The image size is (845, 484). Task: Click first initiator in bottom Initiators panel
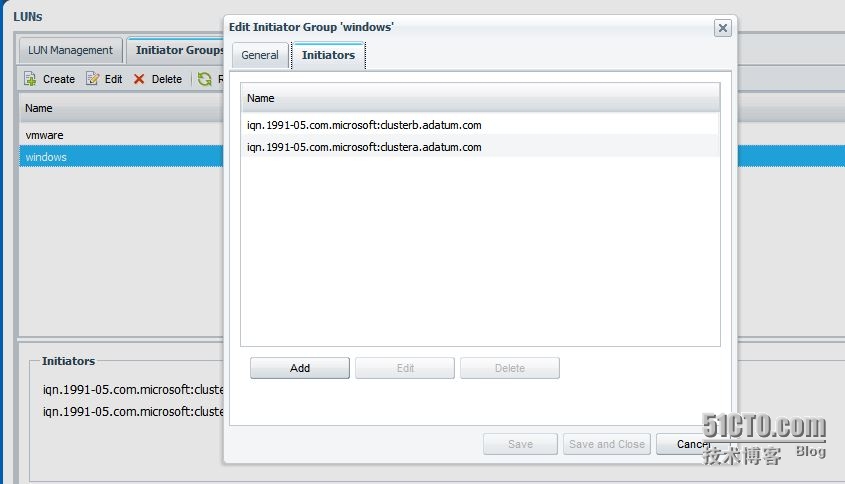tap(133, 389)
